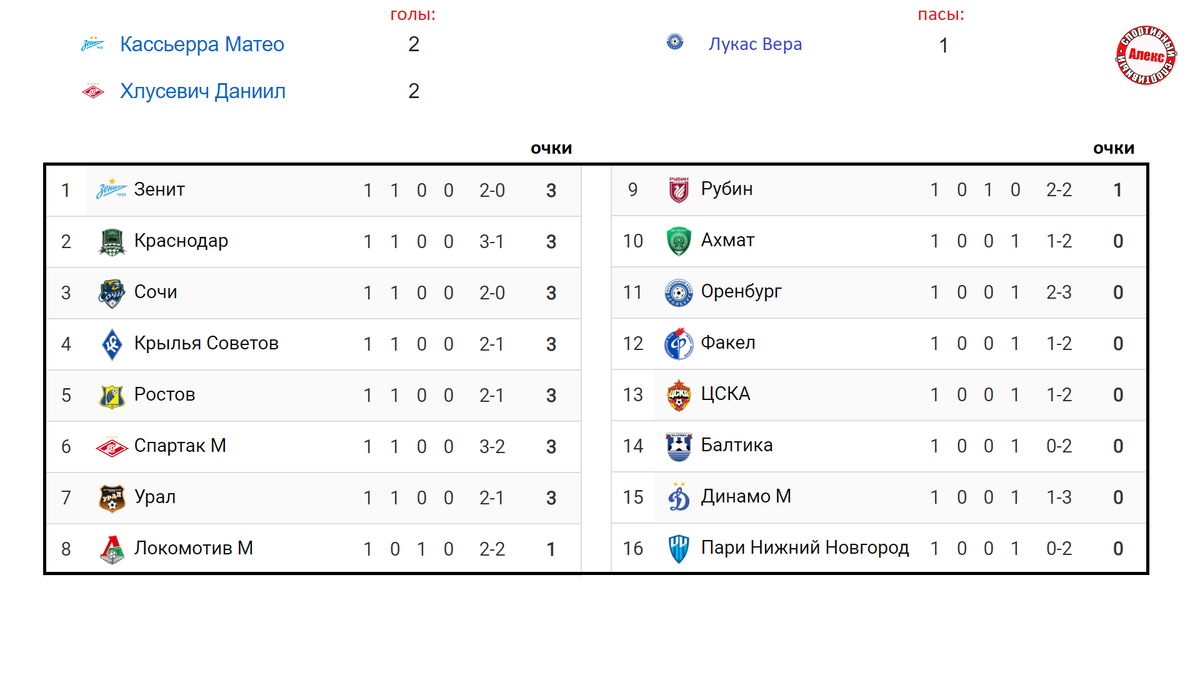The width and height of the screenshot is (1200, 675).
Task: Open the Хлусевич Даниил player link
Action: pyautogui.click(x=203, y=92)
